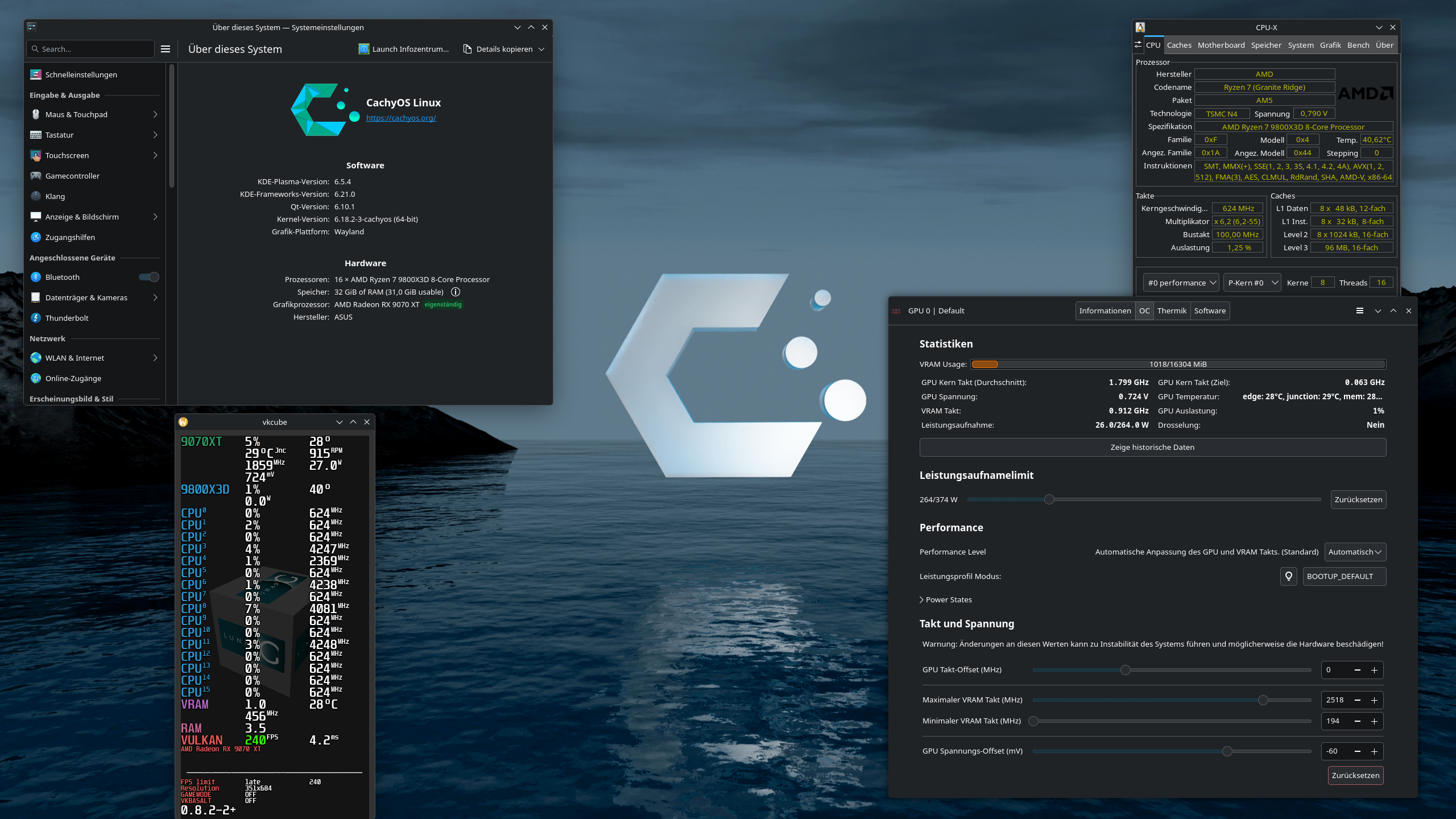Click the Maximaler VRAM Takt value field 2518
Viewport: 1456px width, 819px height.
click(1335, 700)
